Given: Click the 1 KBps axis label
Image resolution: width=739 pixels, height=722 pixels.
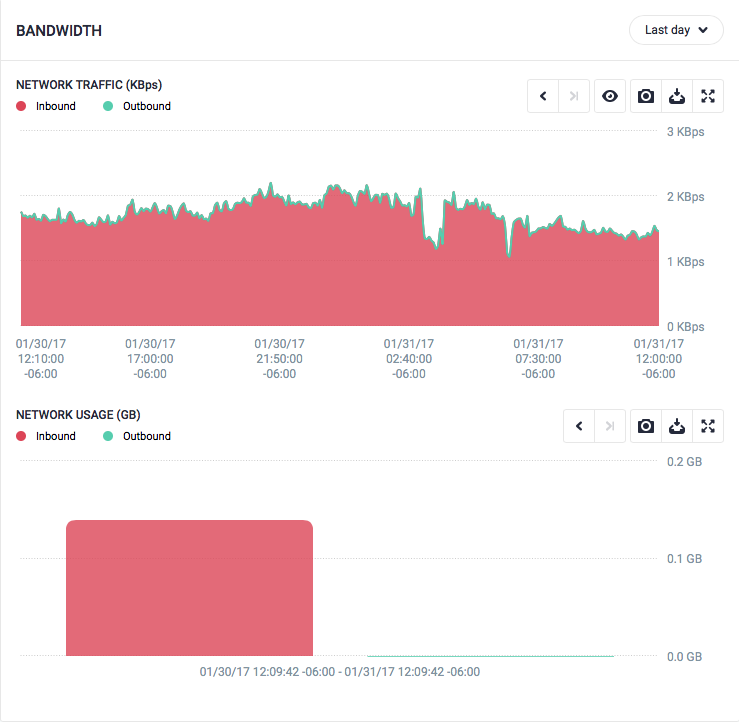Looking at the screenshot, I should pos(685,262).
